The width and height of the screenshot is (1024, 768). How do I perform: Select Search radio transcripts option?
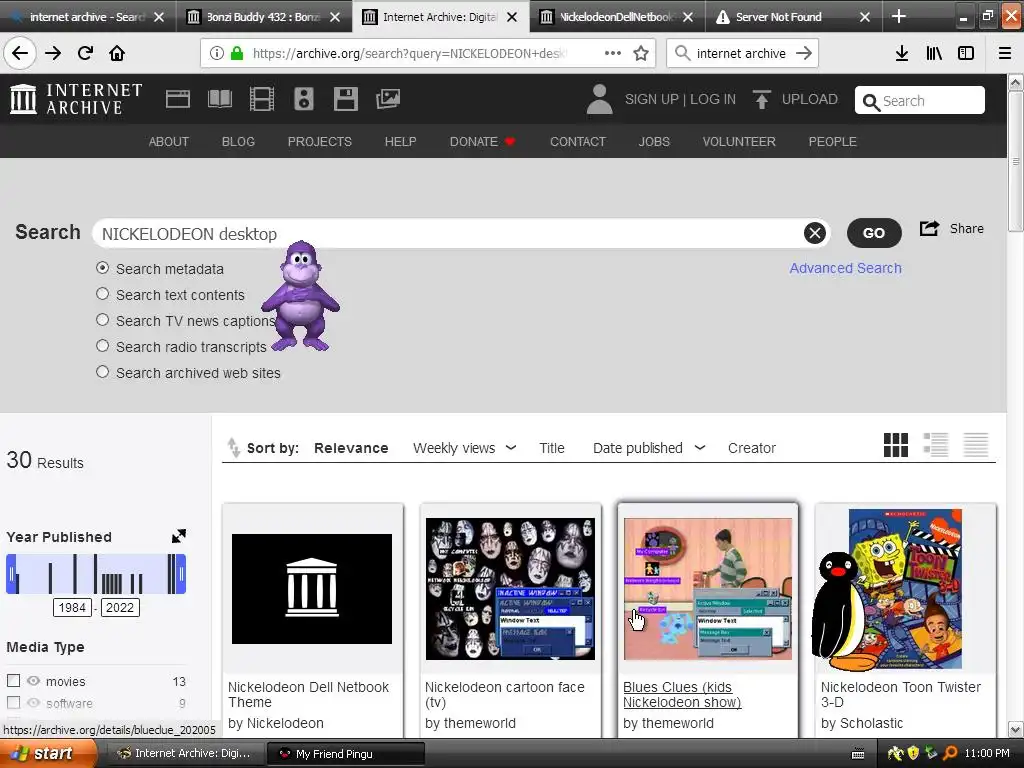pos(103,345)
